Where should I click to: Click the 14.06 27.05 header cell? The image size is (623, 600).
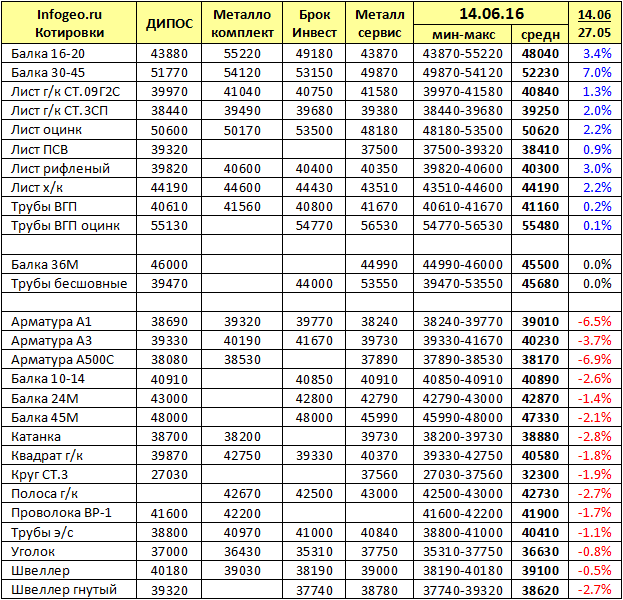pyautogui.click(x=594, y=23)
